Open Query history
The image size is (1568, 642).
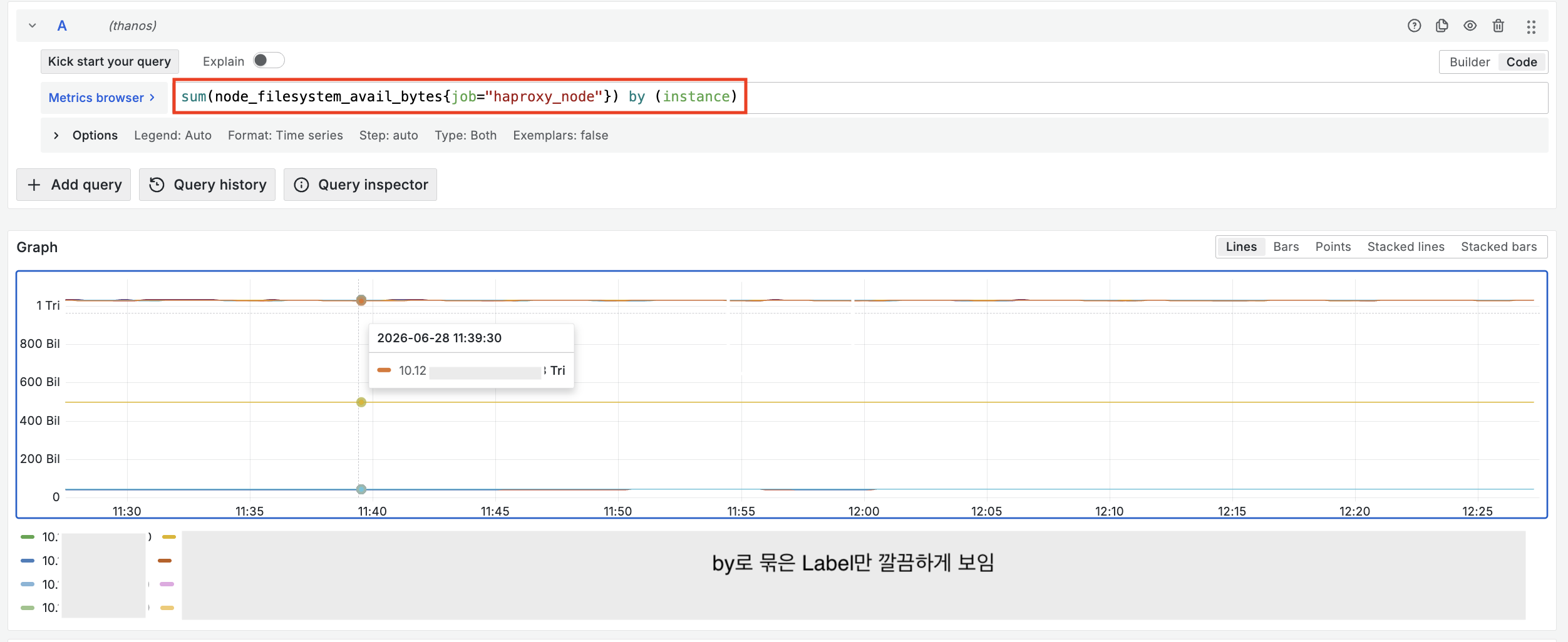207,185
